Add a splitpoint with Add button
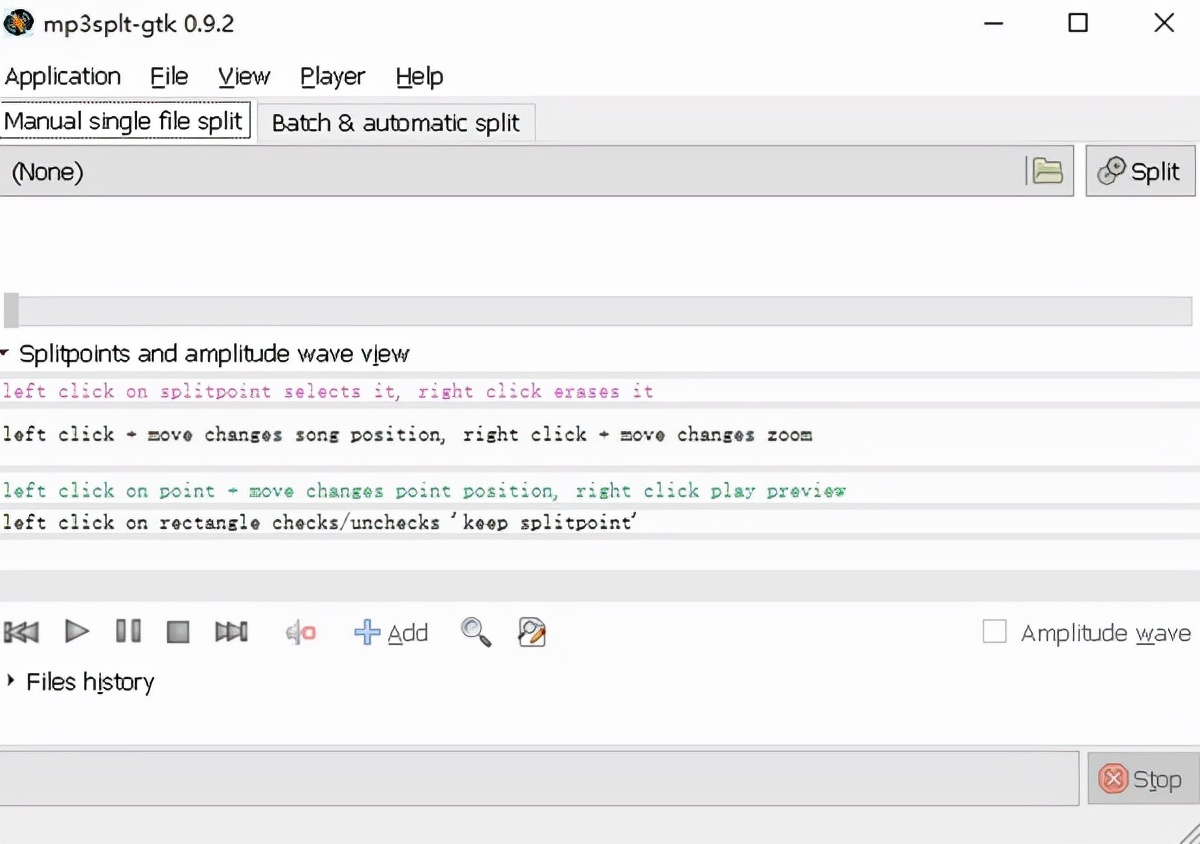Image resolution: width=1200 pixels, height=844 pixels. coord(391,633)
